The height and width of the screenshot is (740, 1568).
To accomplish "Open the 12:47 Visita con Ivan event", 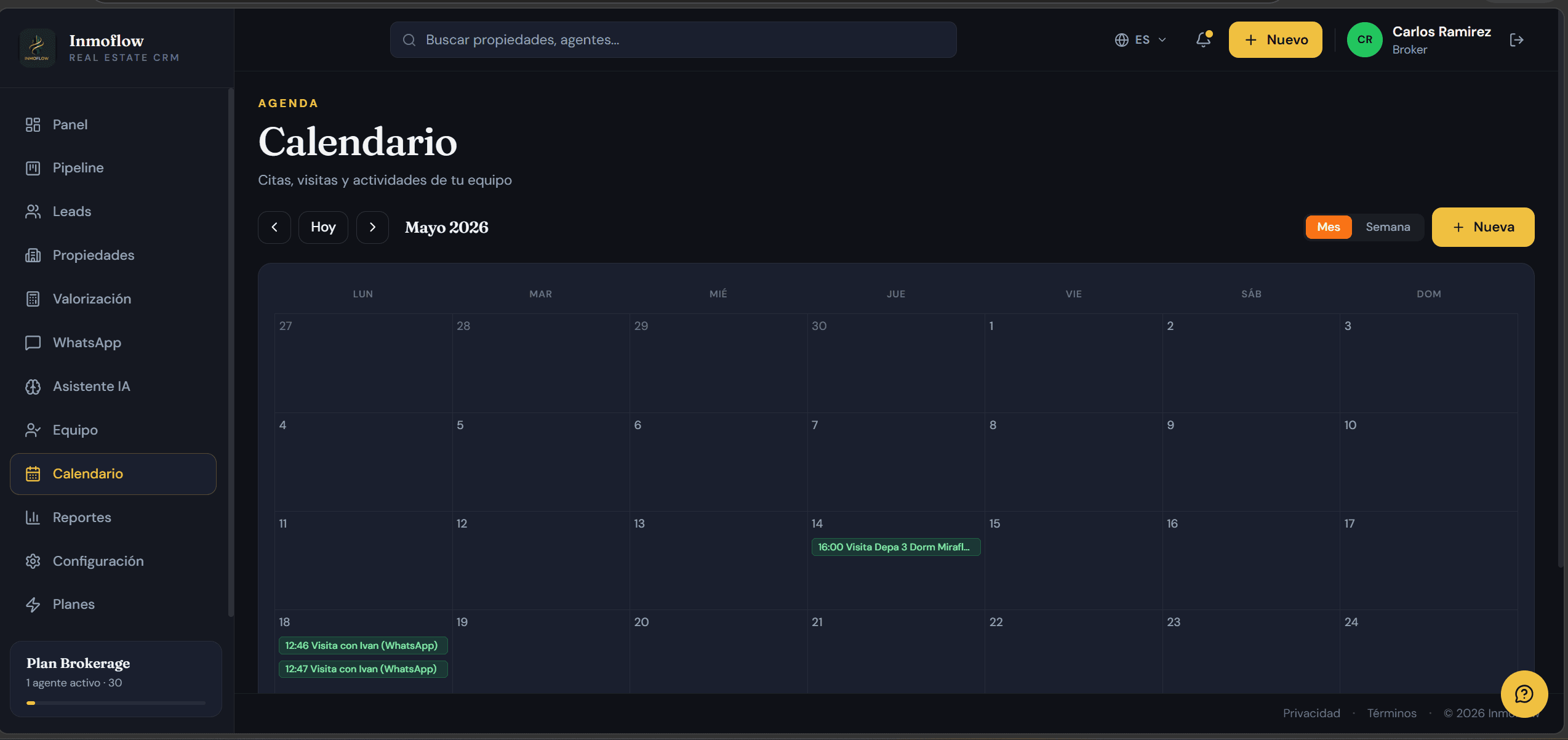I will 362,669.
